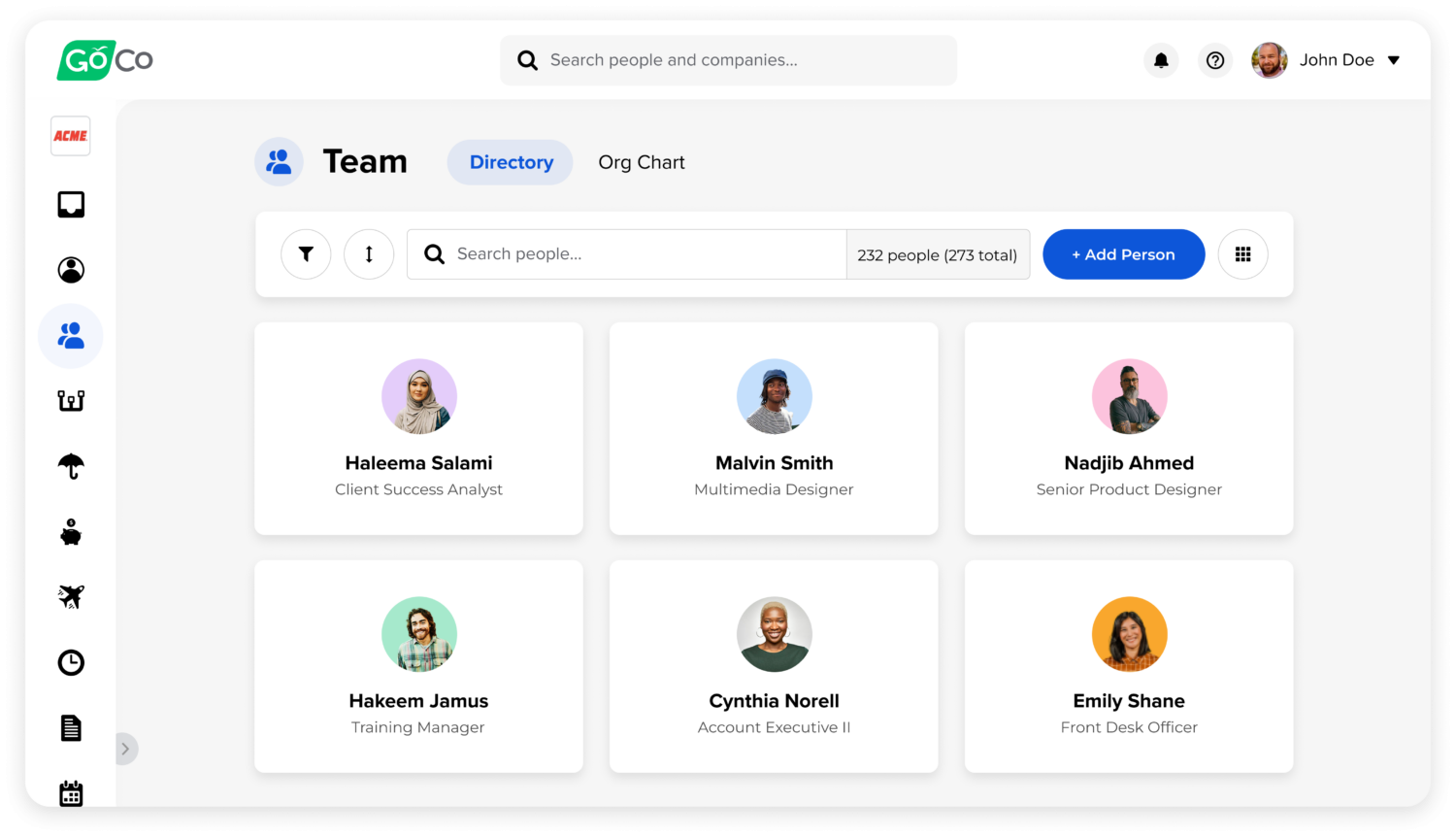Open the profile icon in sidebar

[71, 270]
